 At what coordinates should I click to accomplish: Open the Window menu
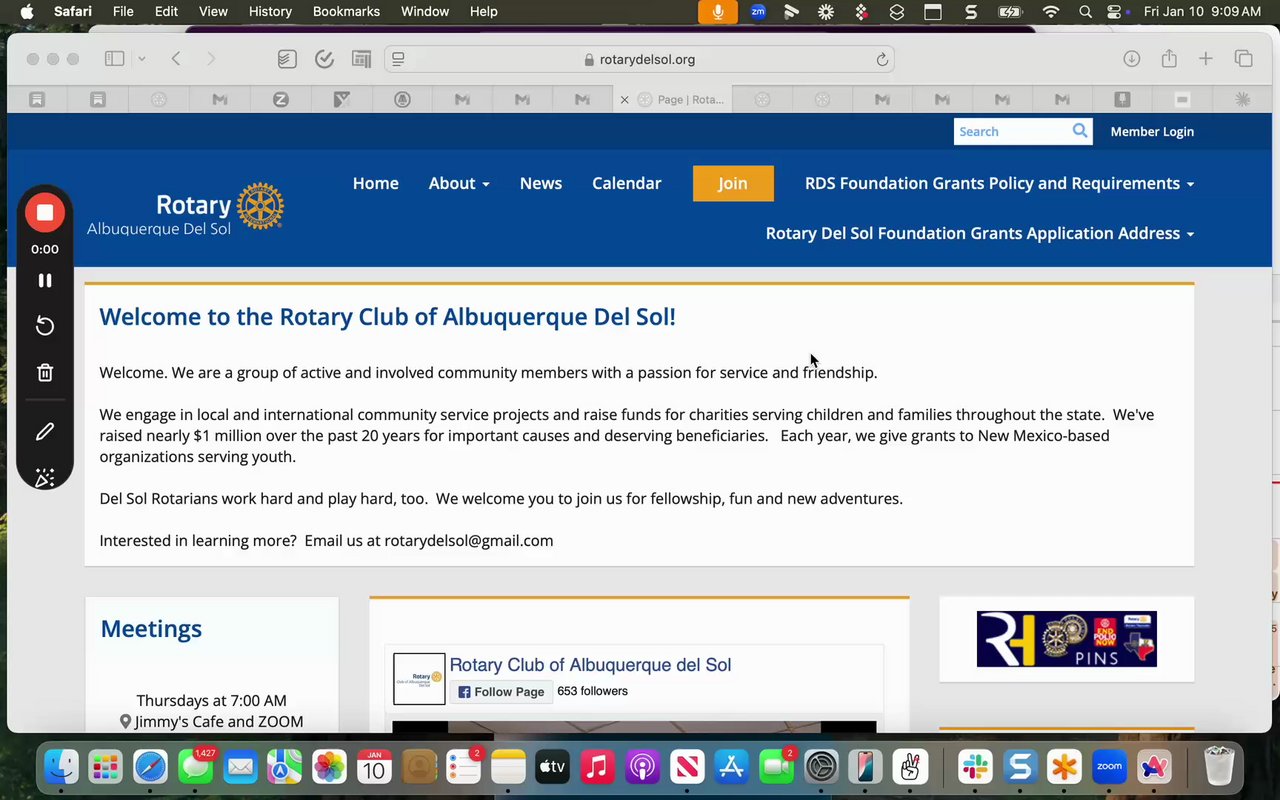(x=425, y=11)
